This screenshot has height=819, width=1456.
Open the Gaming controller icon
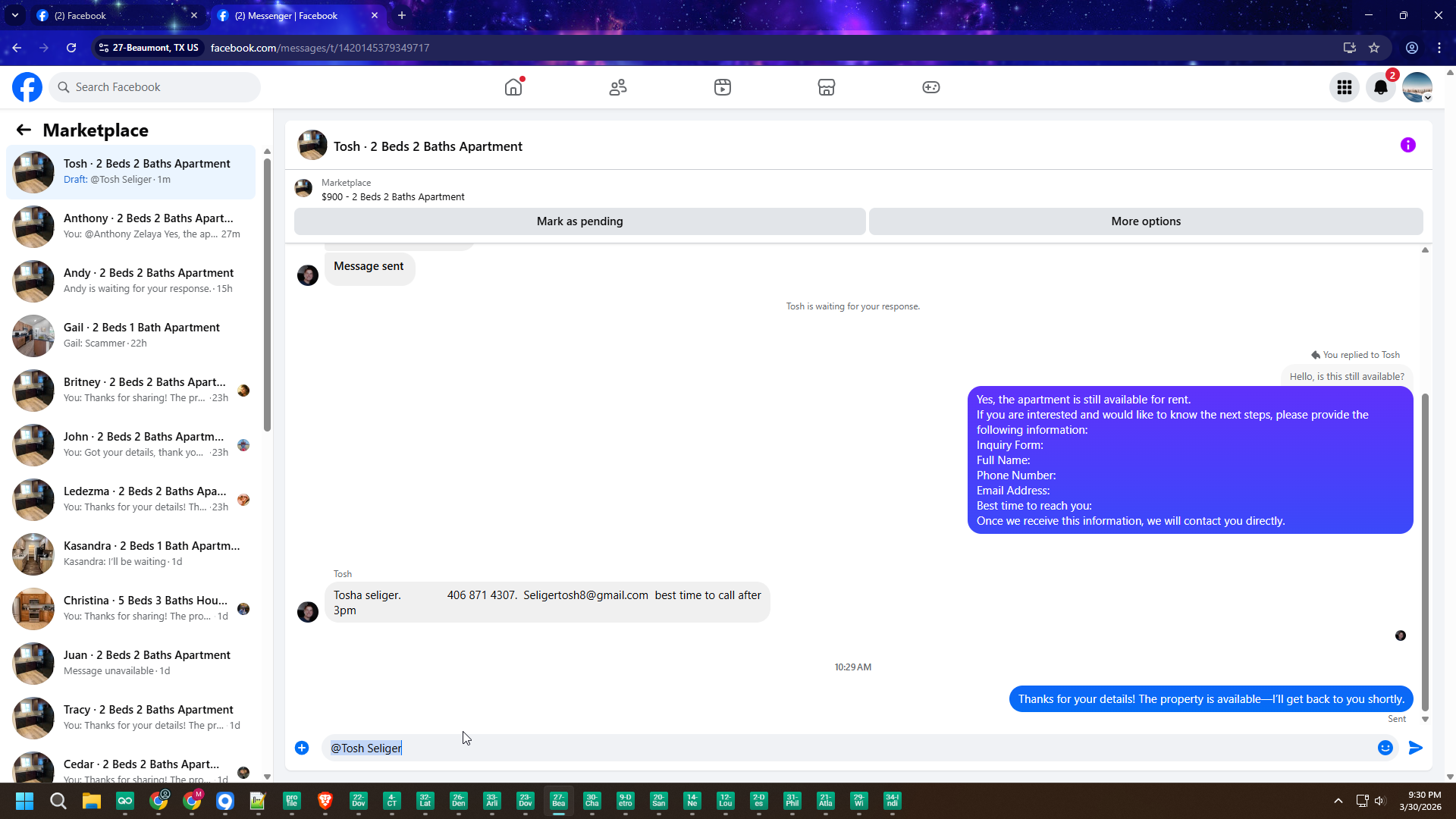click(931, 87)
